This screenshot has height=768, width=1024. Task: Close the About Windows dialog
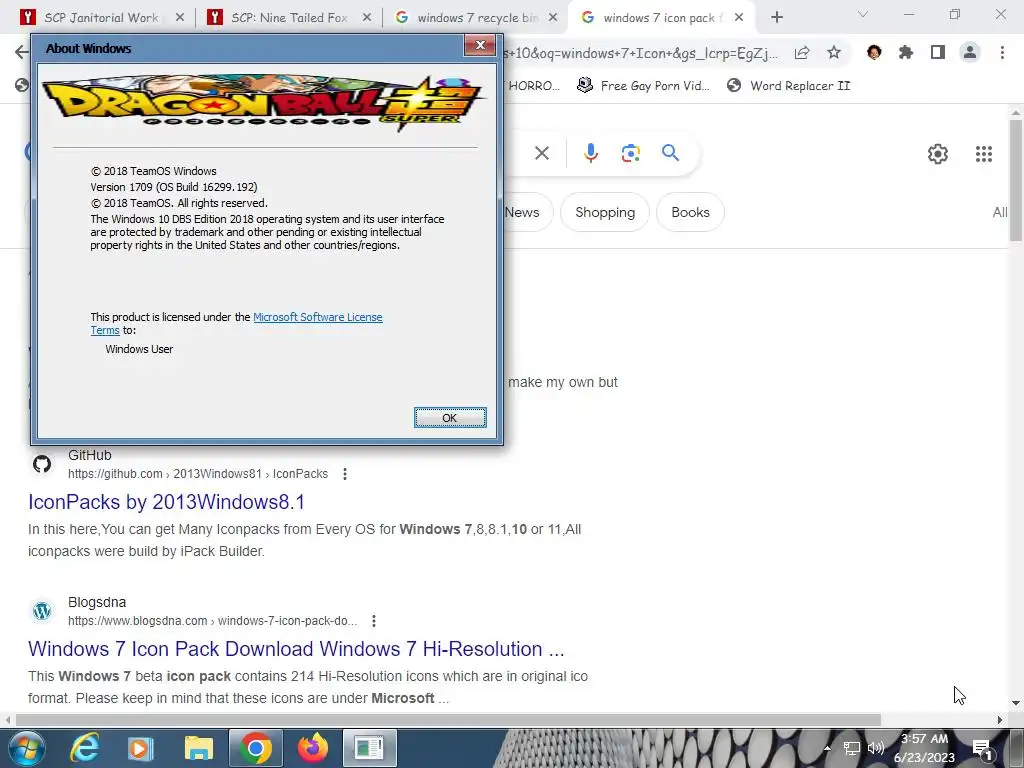click(x=480, y=45)
